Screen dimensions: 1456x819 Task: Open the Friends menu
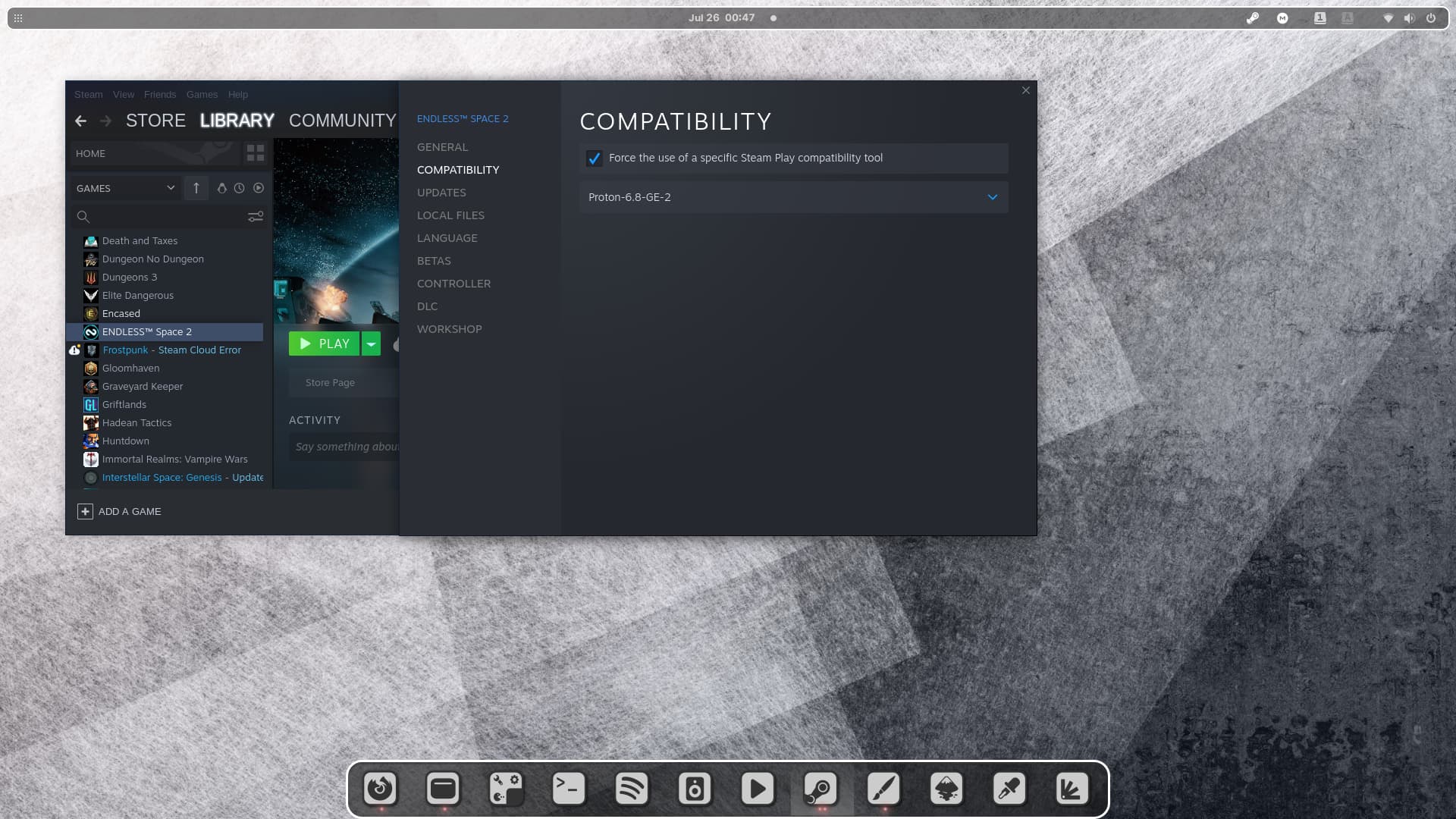point(159,95)
